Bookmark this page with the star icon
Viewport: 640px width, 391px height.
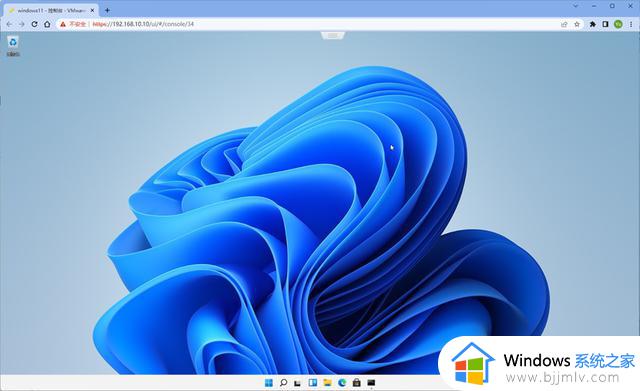(x=577, y=24)
